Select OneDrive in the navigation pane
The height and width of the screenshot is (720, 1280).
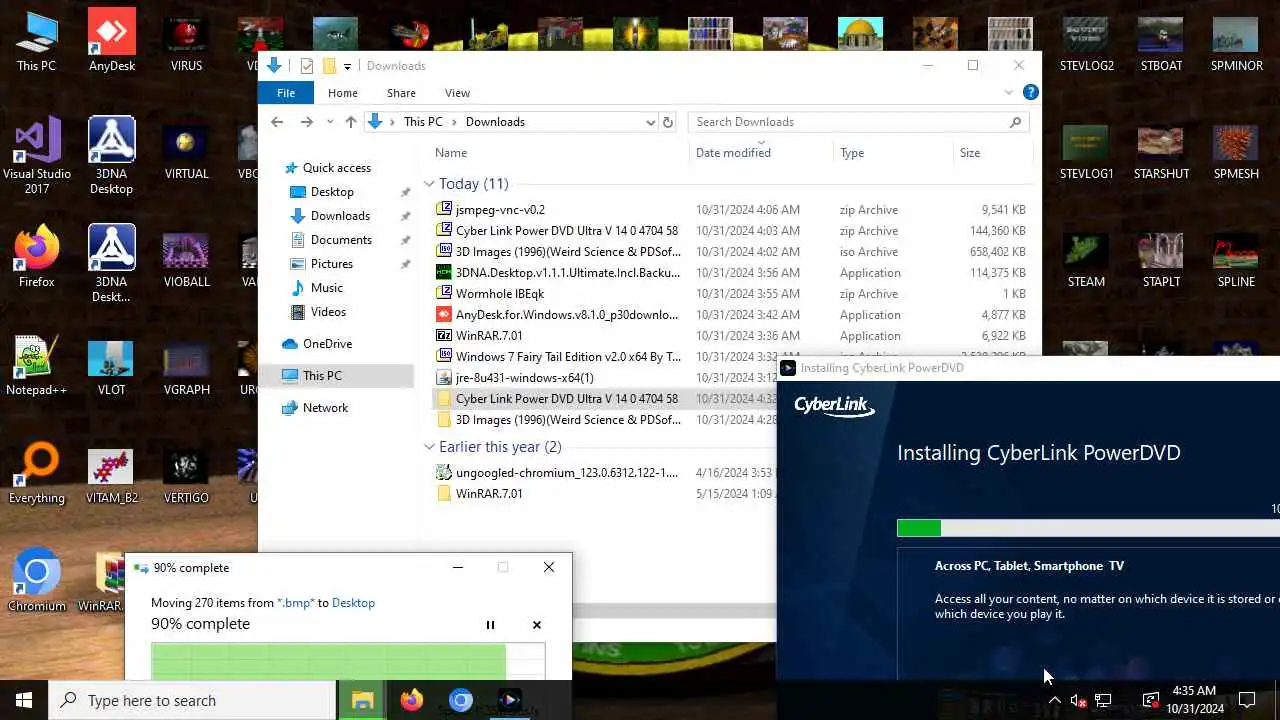(327, 344)
